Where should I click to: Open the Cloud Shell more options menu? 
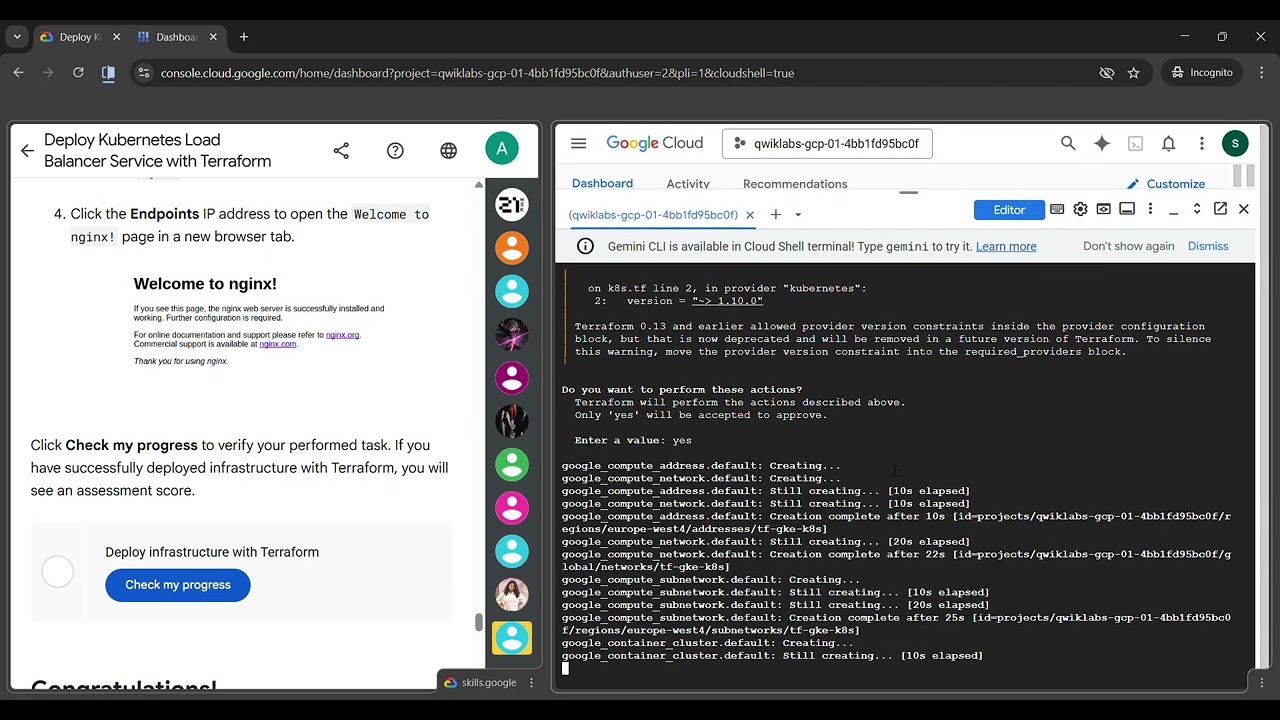[x=1150, y=209]
